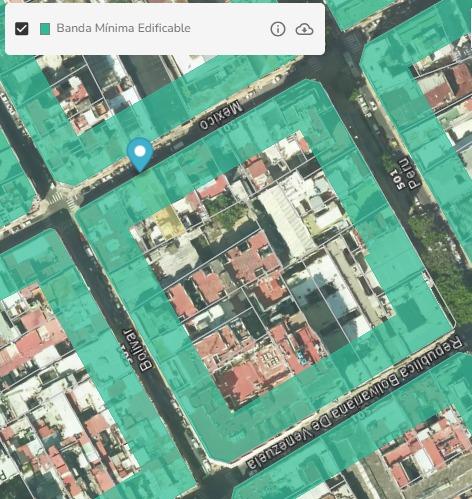Click the green legend color swatch
The width and height of the screenshot is (472, 499).
(x=45, y=29)
